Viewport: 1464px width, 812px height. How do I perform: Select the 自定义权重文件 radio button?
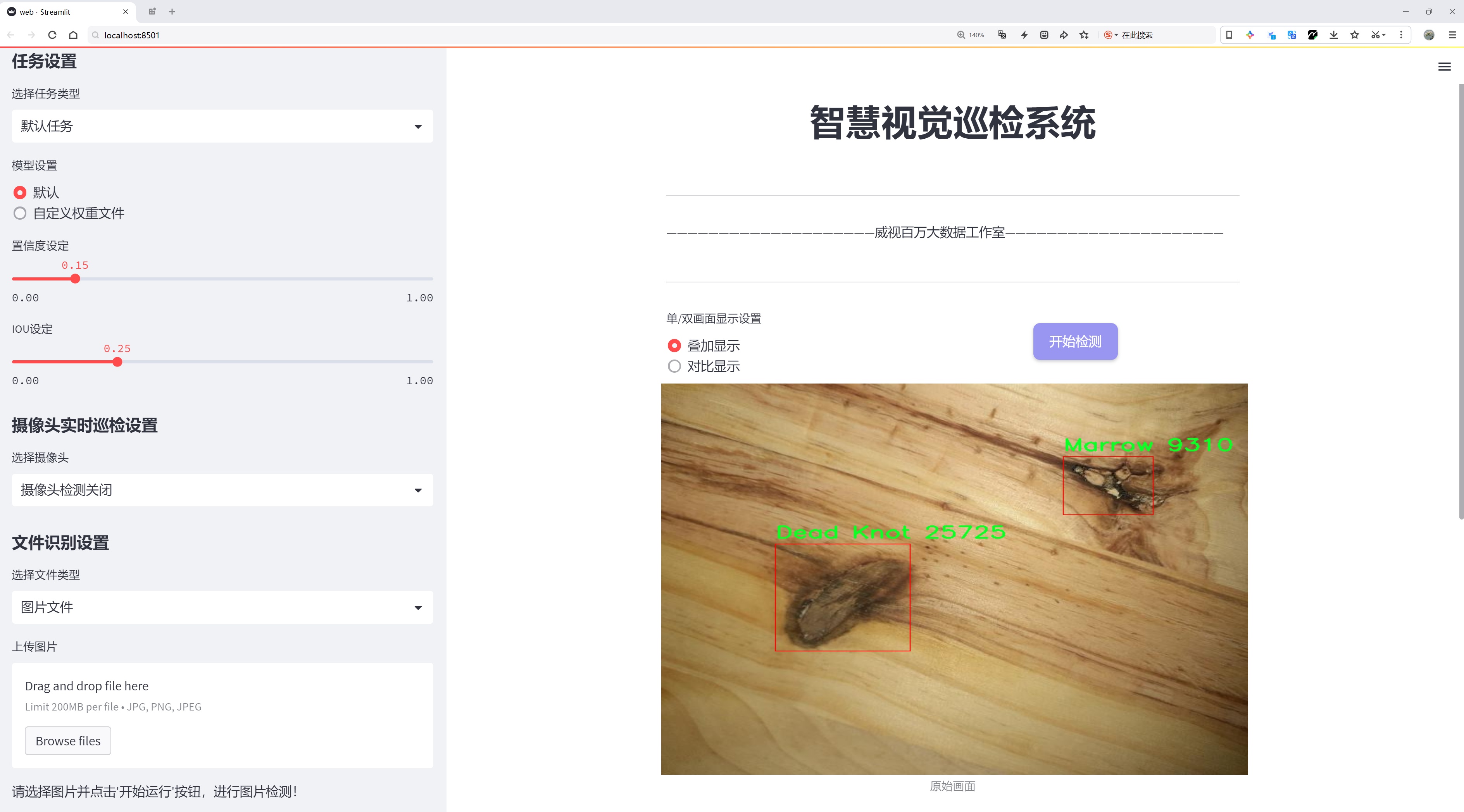click(20, 213)
